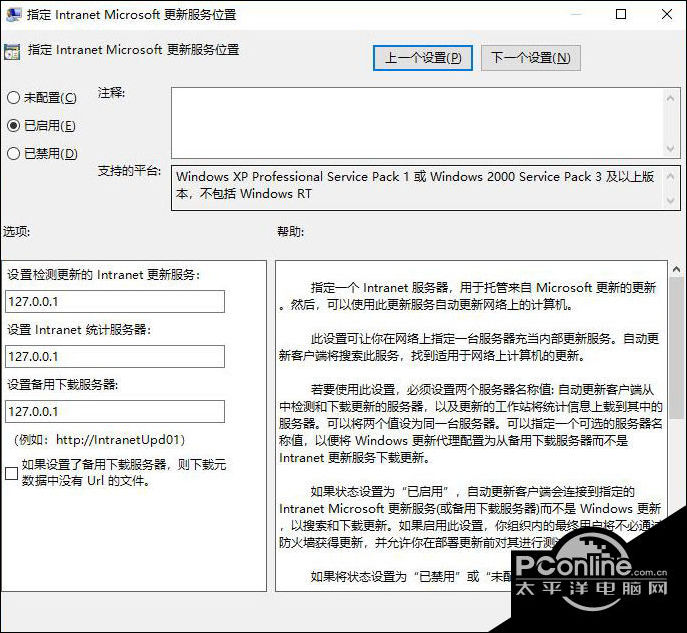687x633 pixels.
Task: Click the help paragraph starting 如果状态设置为"已启用"
Action: 470,517
